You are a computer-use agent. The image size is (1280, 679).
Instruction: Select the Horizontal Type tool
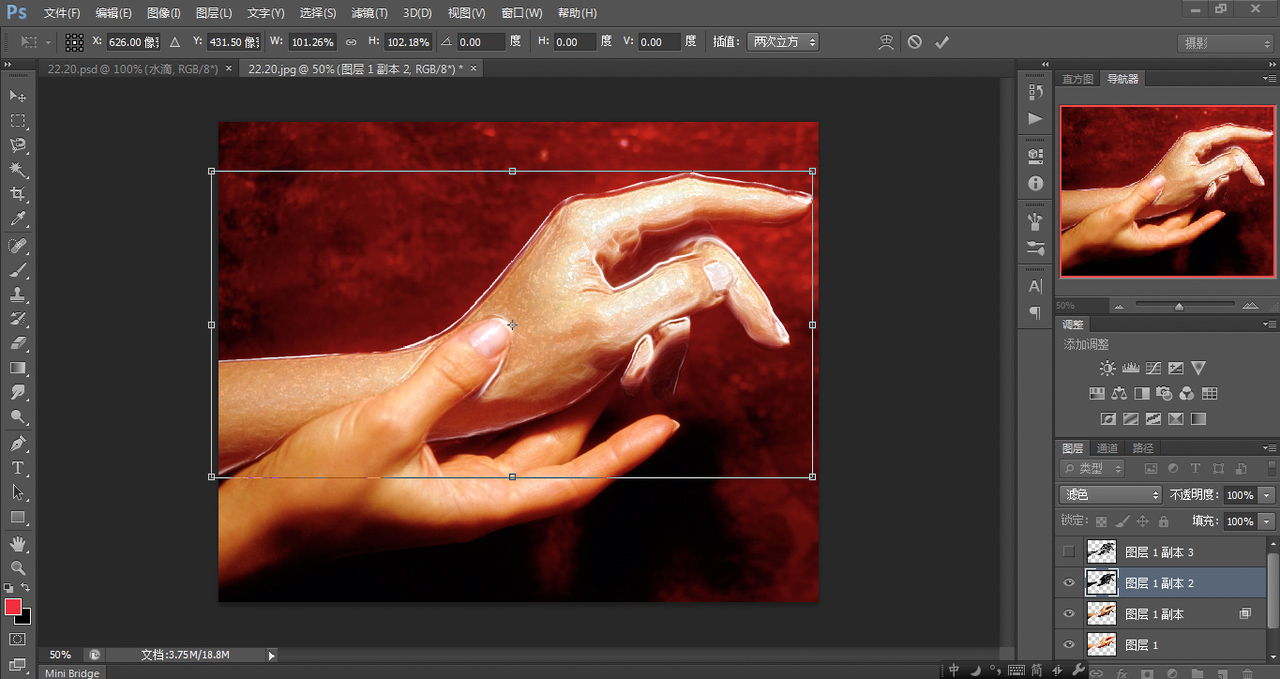point(18,468)
